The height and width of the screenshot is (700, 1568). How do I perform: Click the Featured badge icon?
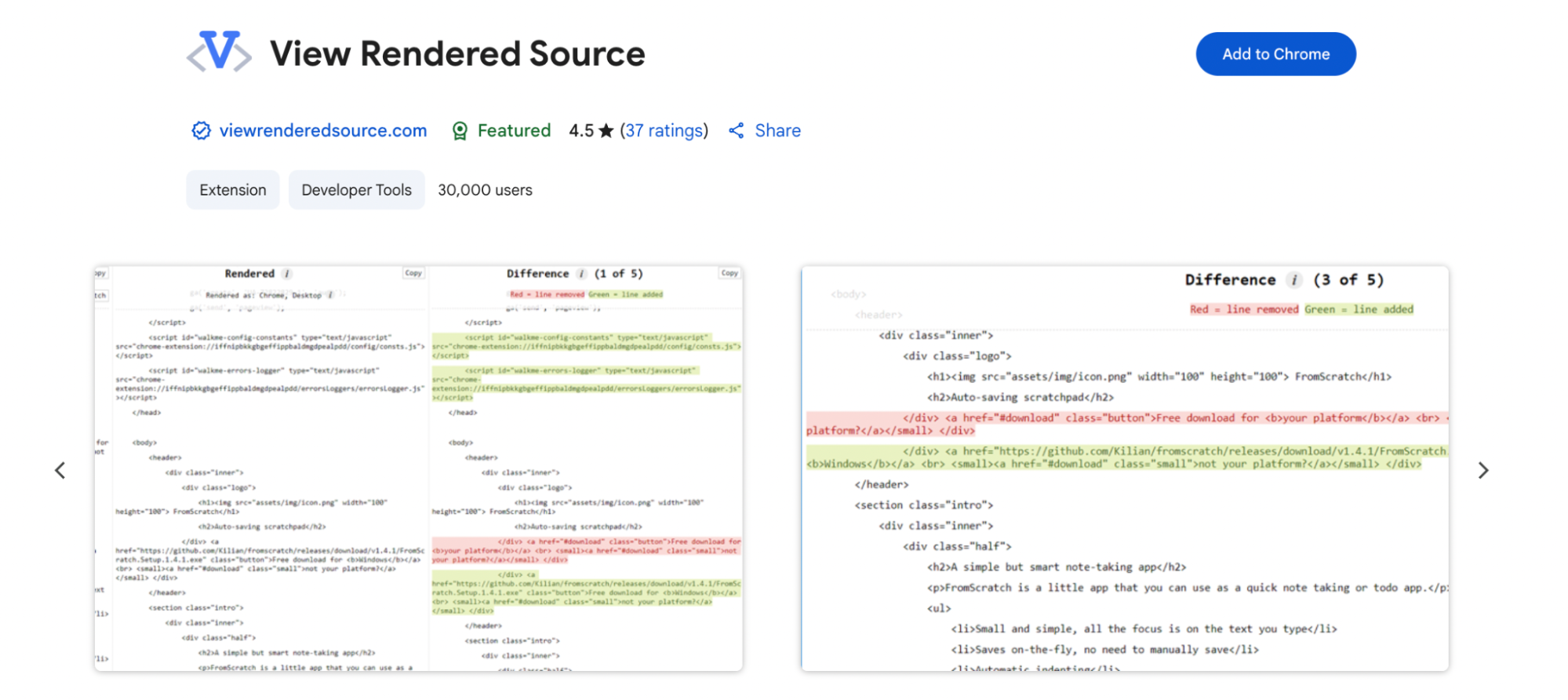tap(460, 131)
